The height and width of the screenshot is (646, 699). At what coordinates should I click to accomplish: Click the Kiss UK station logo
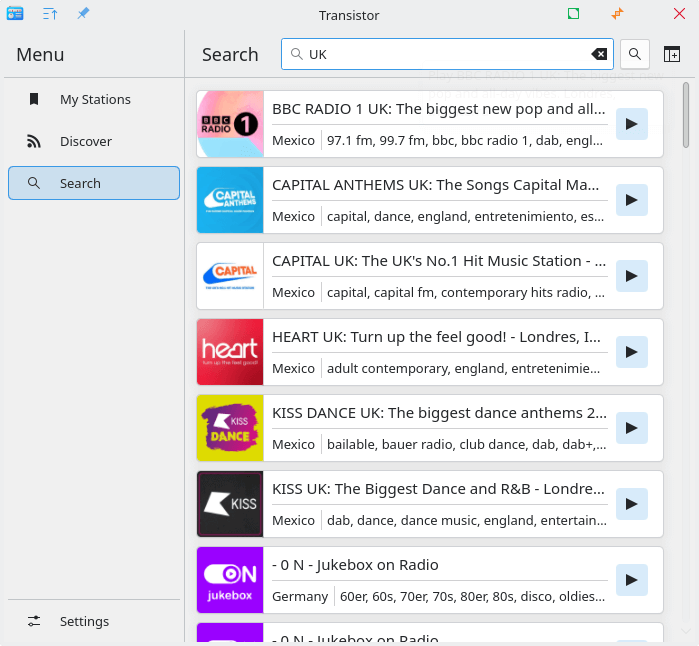(230, 504)
